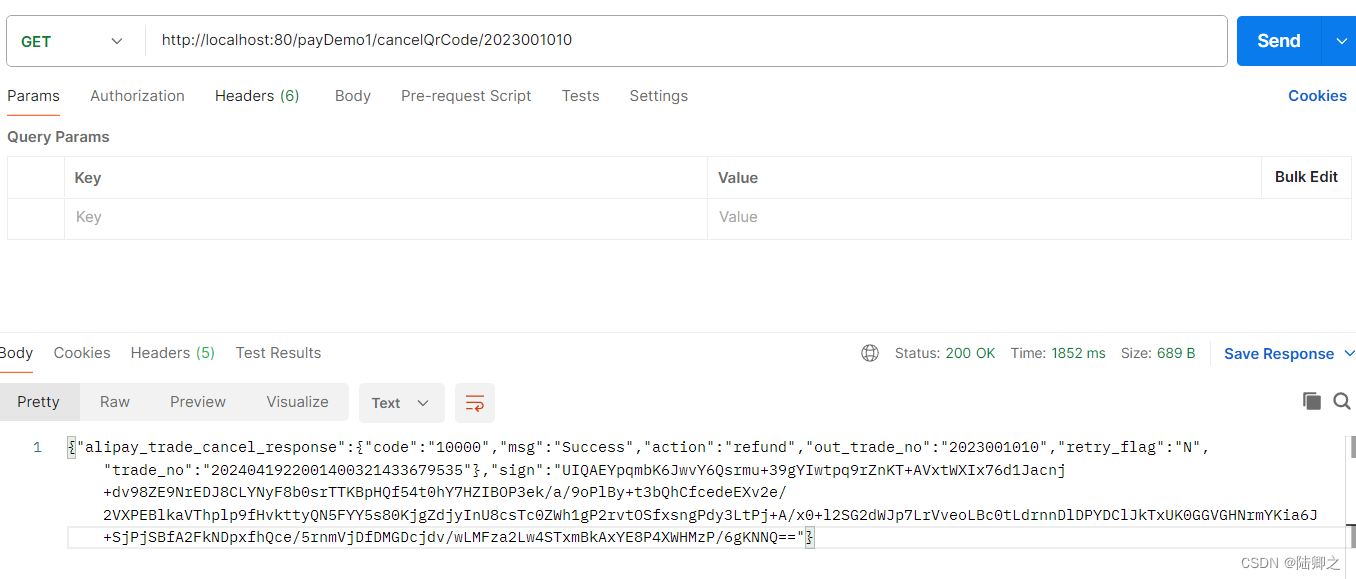Click the Time: 1852 ms text
The height and width of the screenshot is (579, 1356).
[x=1058, y=353]
